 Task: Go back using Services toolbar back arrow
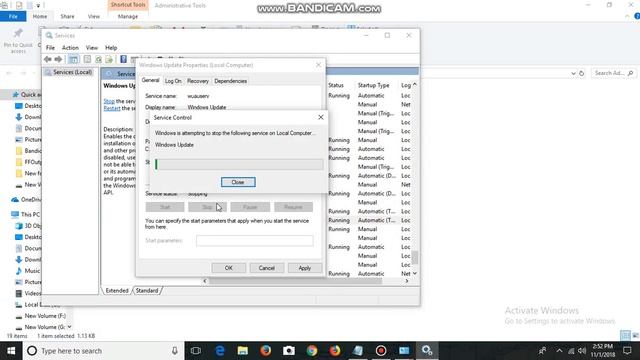coord(48,60)
